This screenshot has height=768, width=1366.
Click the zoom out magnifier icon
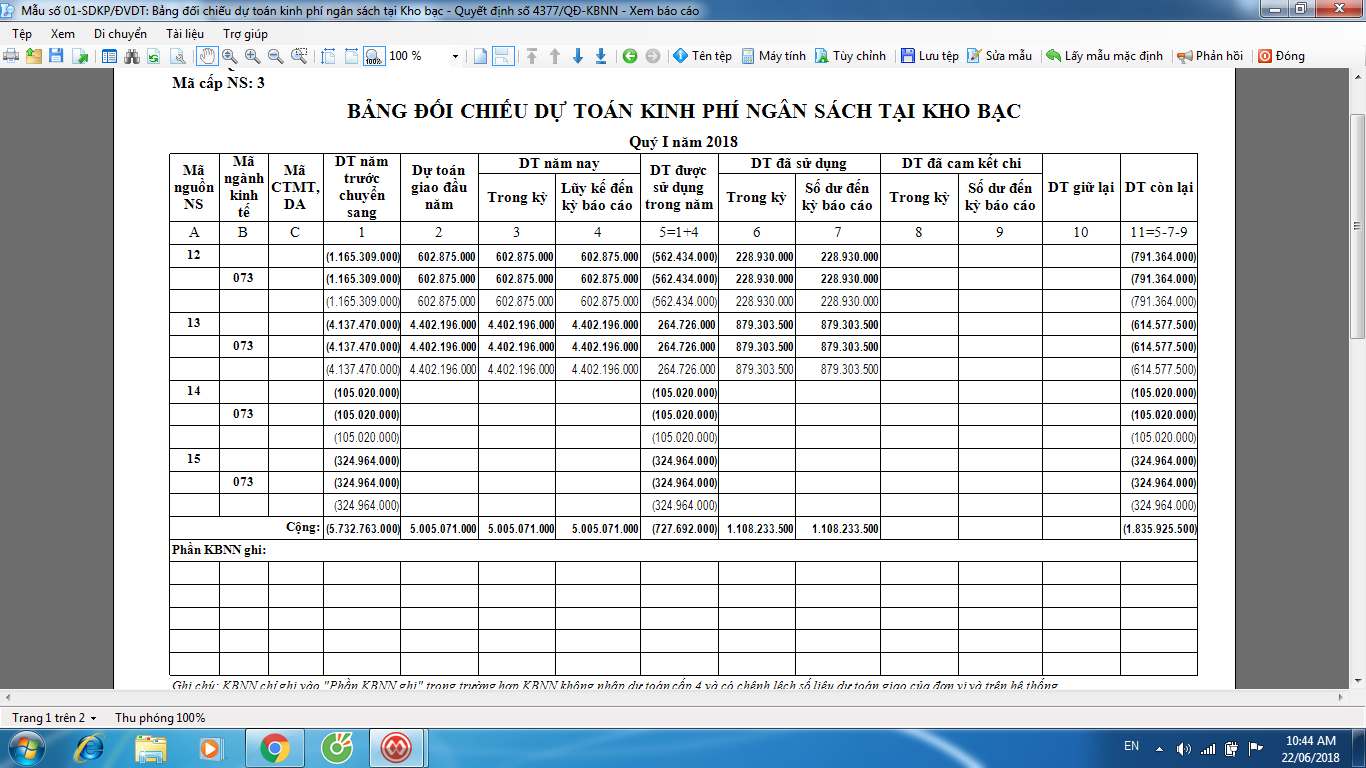pos(275,56)
